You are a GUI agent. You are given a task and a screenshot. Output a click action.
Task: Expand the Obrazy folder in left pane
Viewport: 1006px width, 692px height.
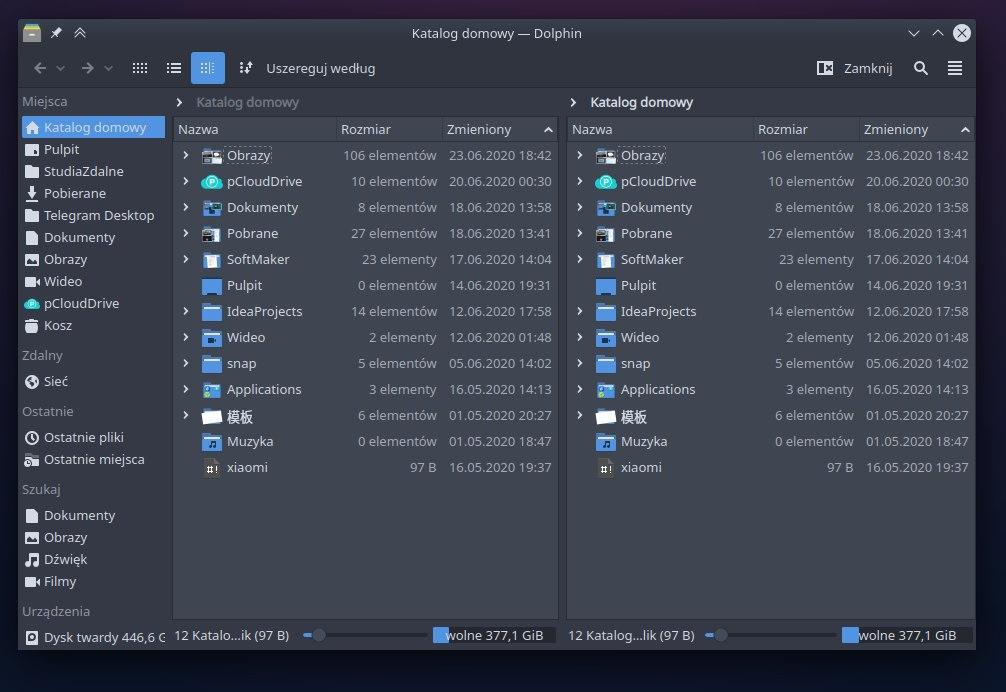(186, 156)
